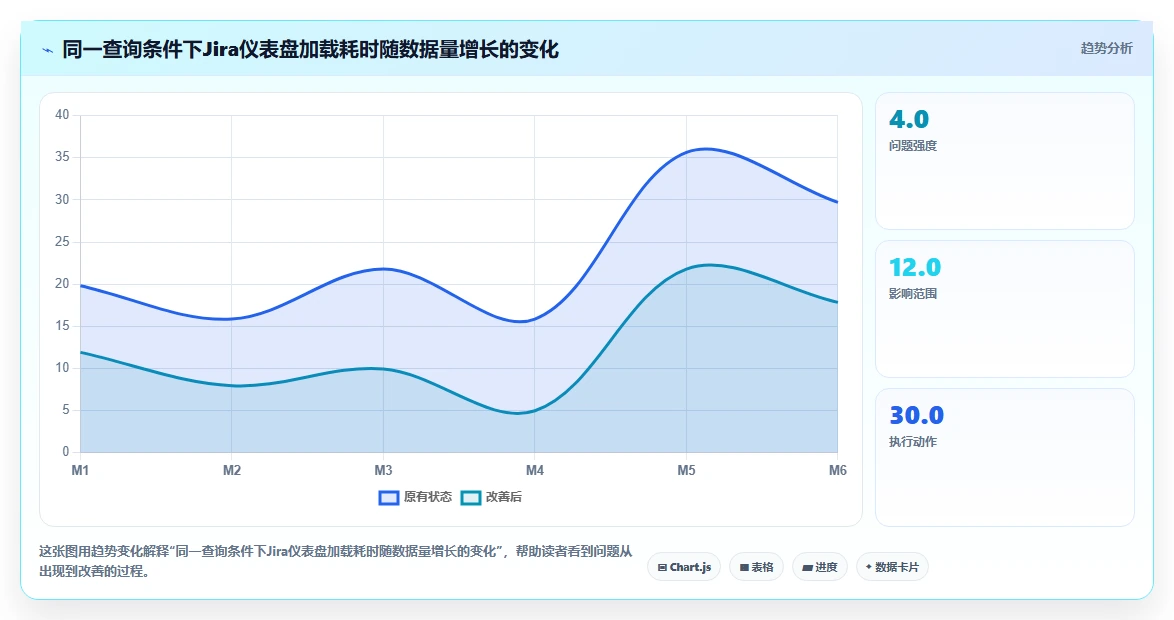Click the M5 axis label
This screenshot has width=1174, height=620.
point(686,470)
